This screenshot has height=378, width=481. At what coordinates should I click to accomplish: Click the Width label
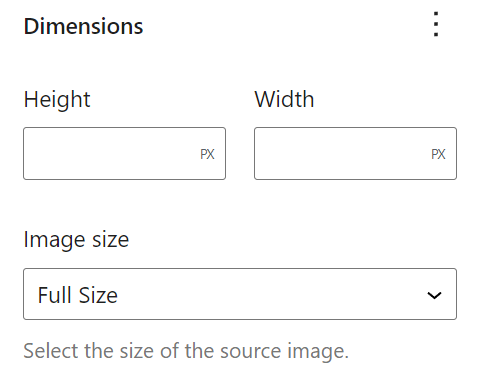284,99
